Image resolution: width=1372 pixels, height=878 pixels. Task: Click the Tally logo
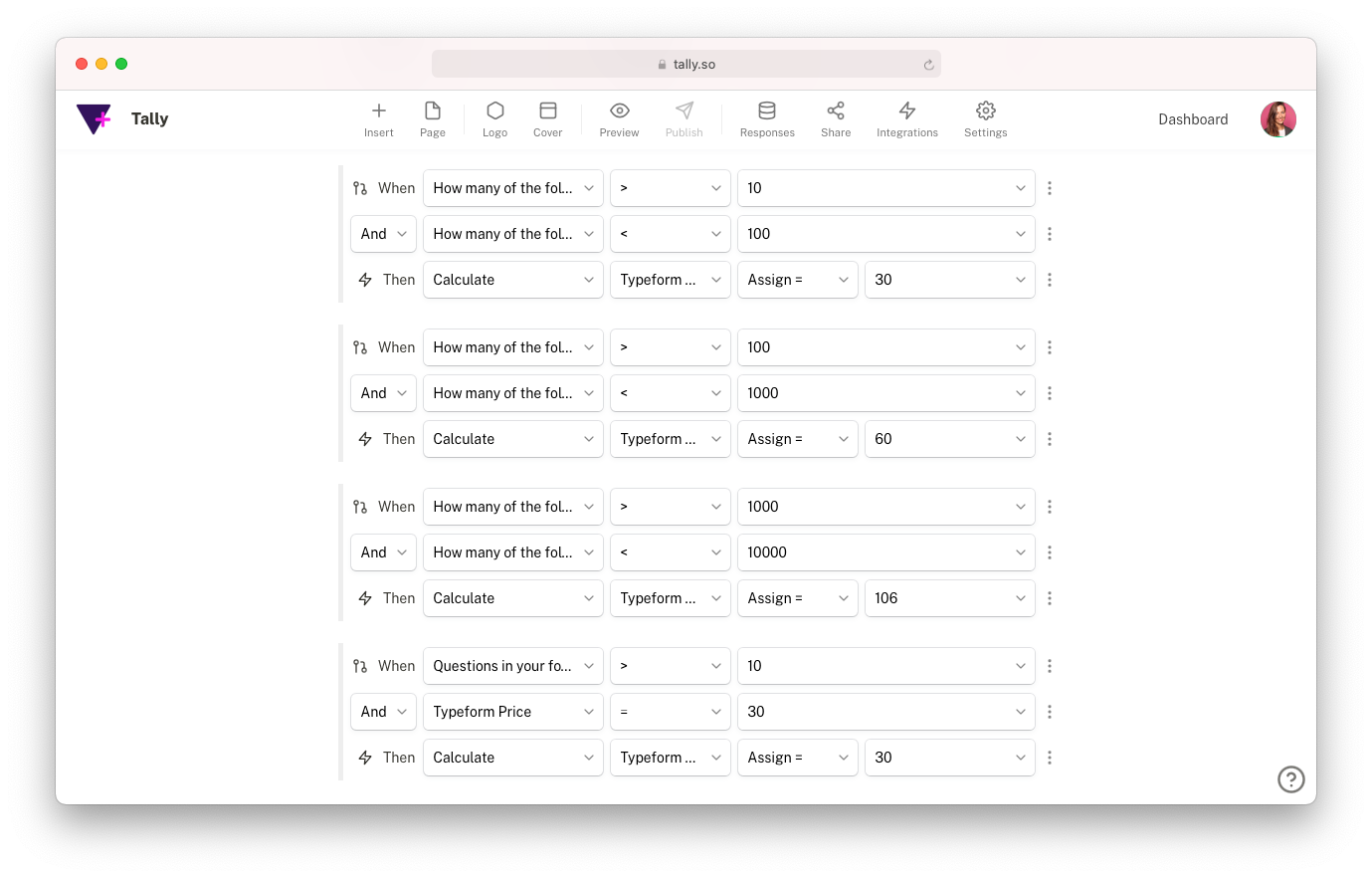click(95, 118)
